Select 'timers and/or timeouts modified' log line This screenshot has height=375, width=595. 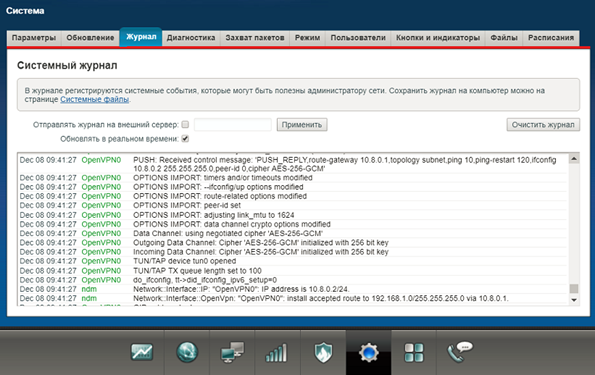[x=292, y=178]
